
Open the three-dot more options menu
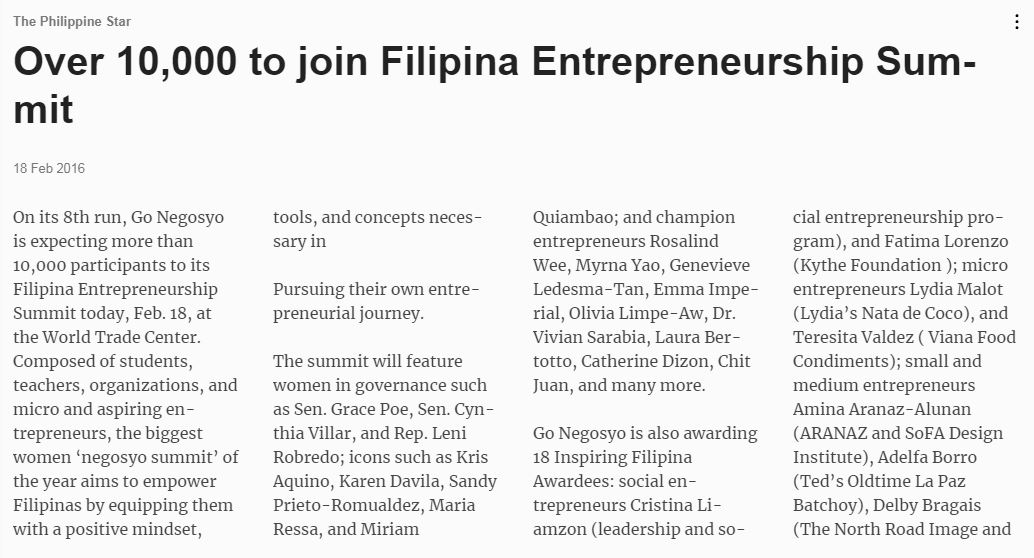point(1016,22)
